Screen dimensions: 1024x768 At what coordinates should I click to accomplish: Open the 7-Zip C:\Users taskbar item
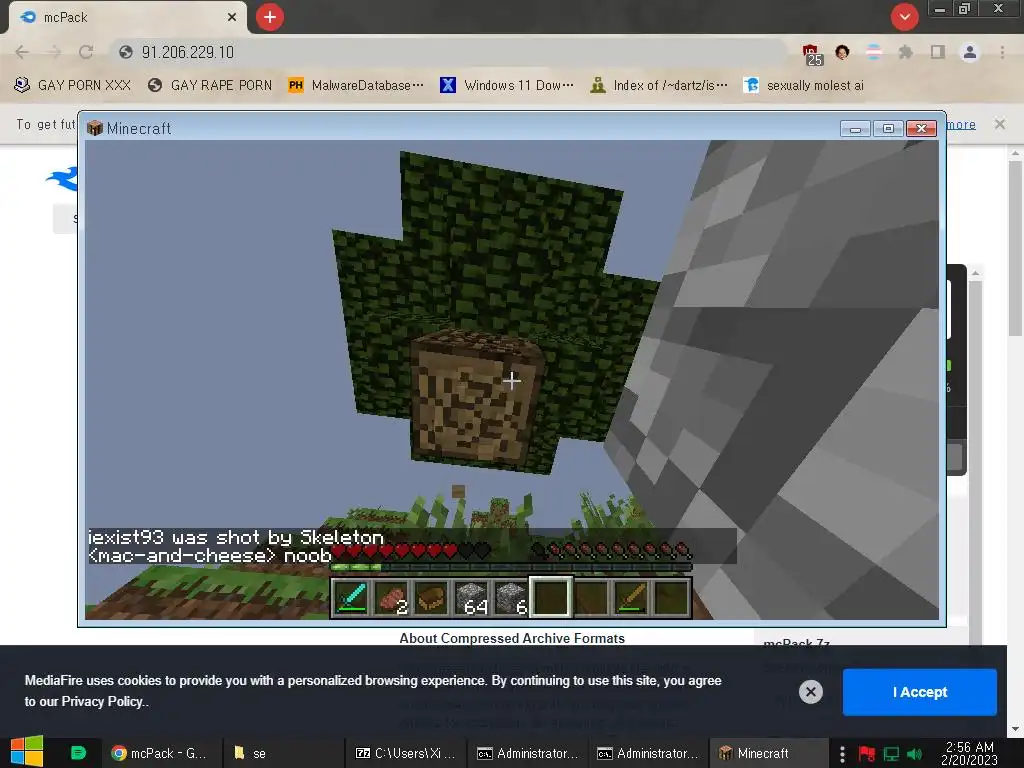pos(405,753)
